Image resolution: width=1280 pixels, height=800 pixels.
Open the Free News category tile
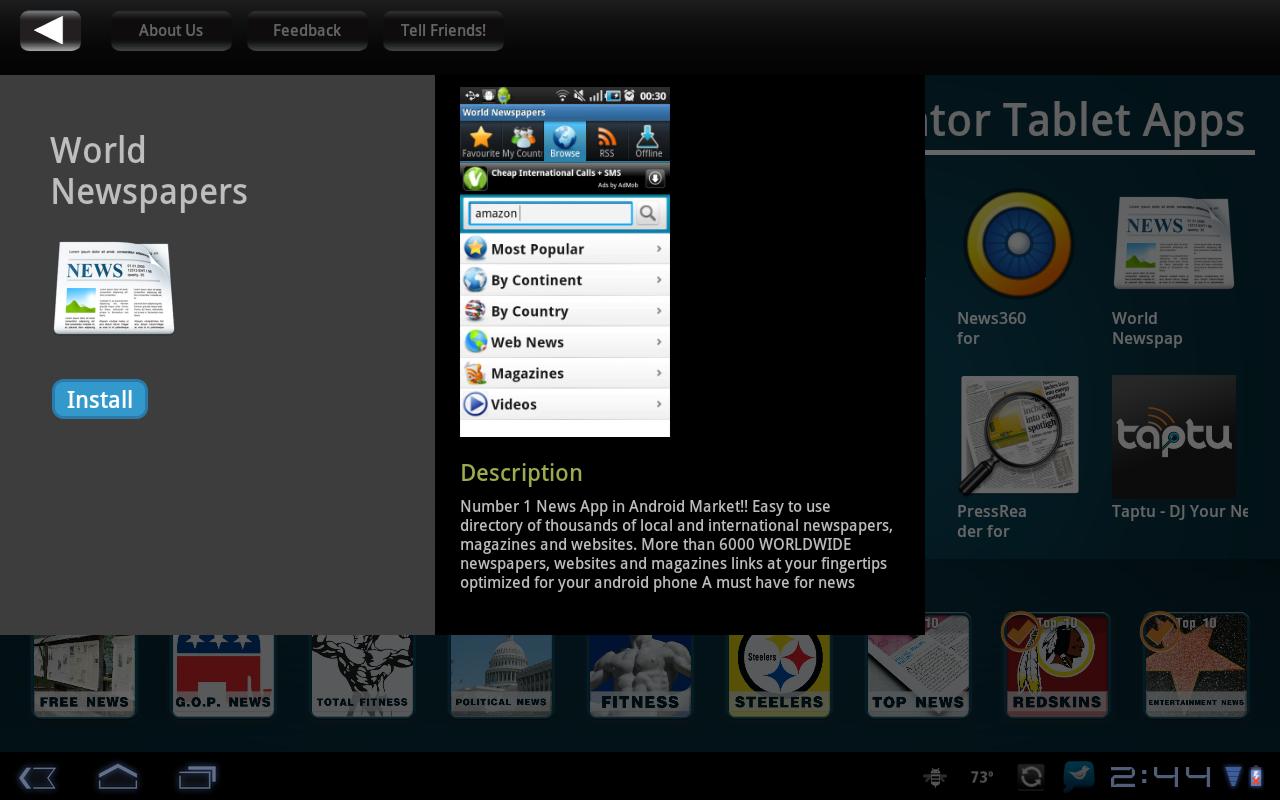point(84,674)
